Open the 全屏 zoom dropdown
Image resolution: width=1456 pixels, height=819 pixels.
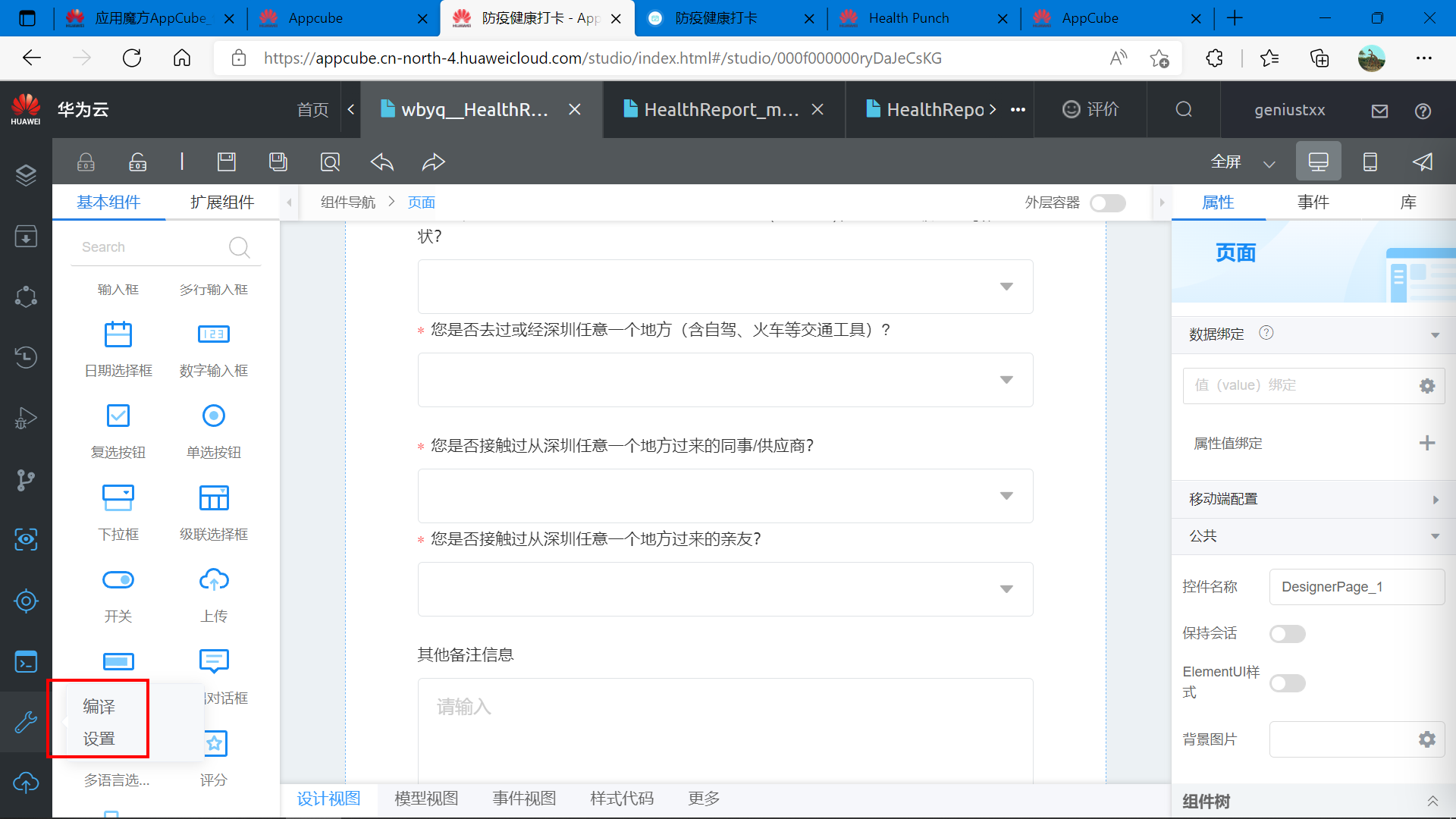[x=1269, y=162]
